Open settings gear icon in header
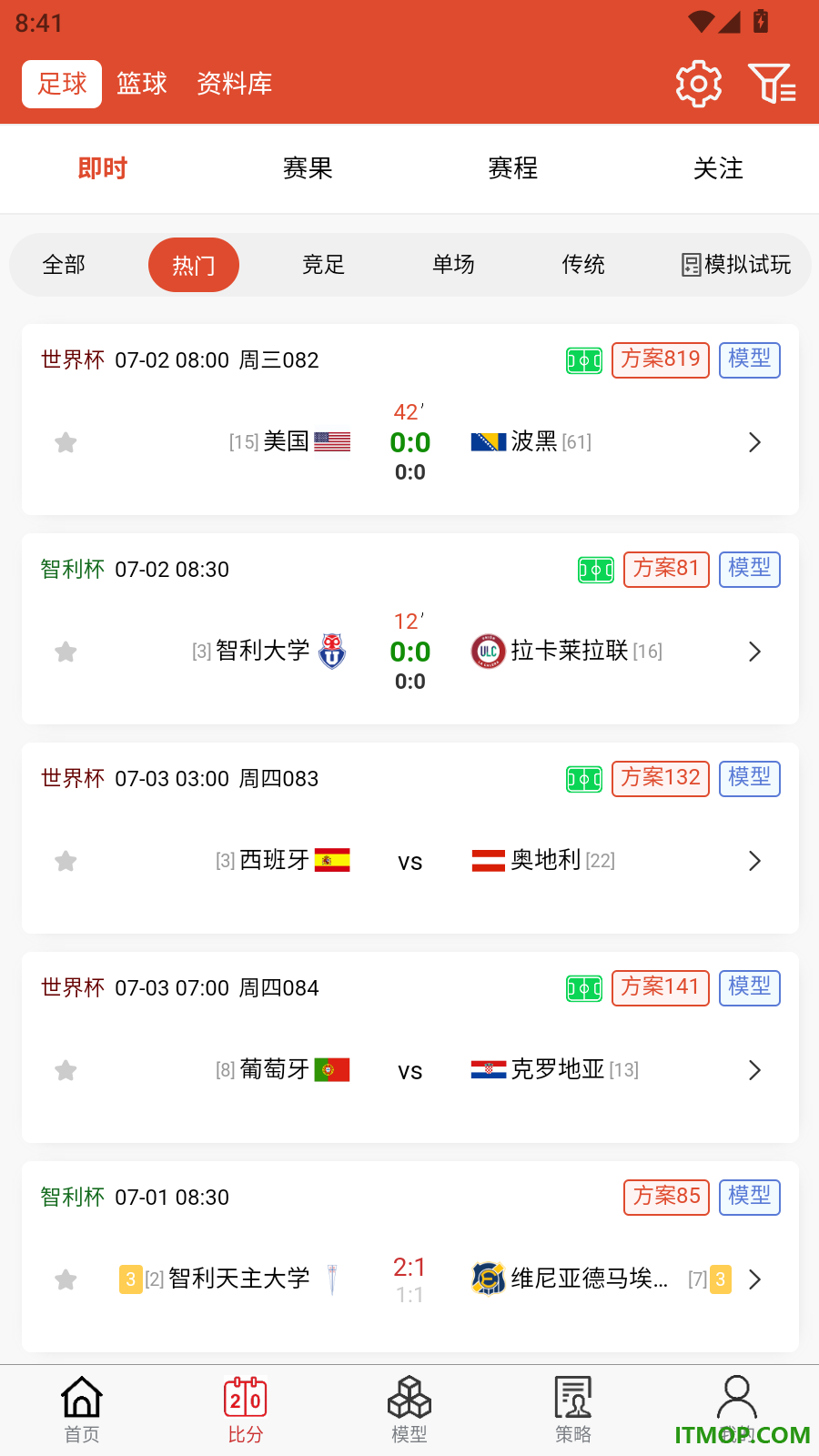Image resolution: width=819 pixels, height=1456 pixels. 699,84
